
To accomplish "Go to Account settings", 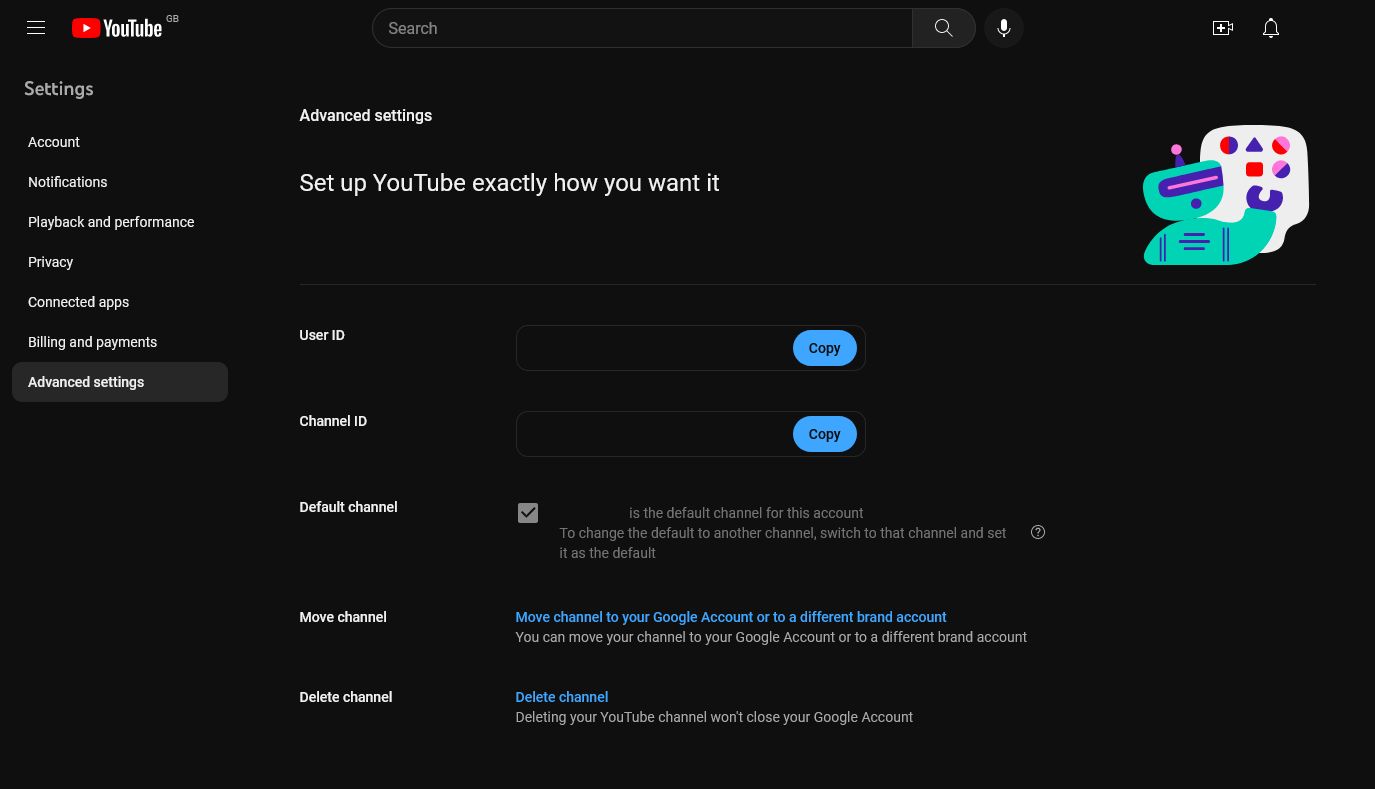I will (x=54, y=142).
